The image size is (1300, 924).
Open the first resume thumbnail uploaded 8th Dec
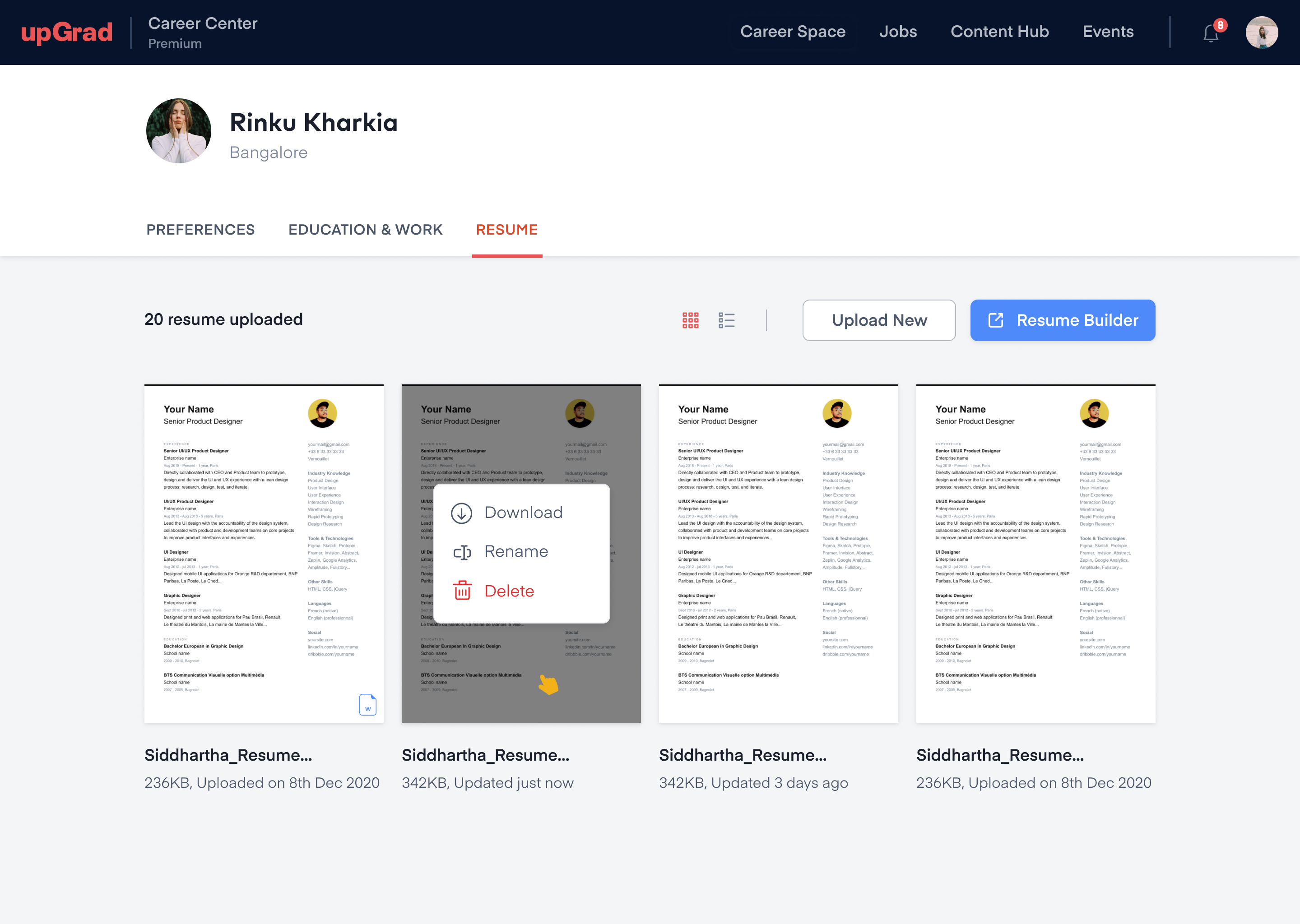coord(264,554)
